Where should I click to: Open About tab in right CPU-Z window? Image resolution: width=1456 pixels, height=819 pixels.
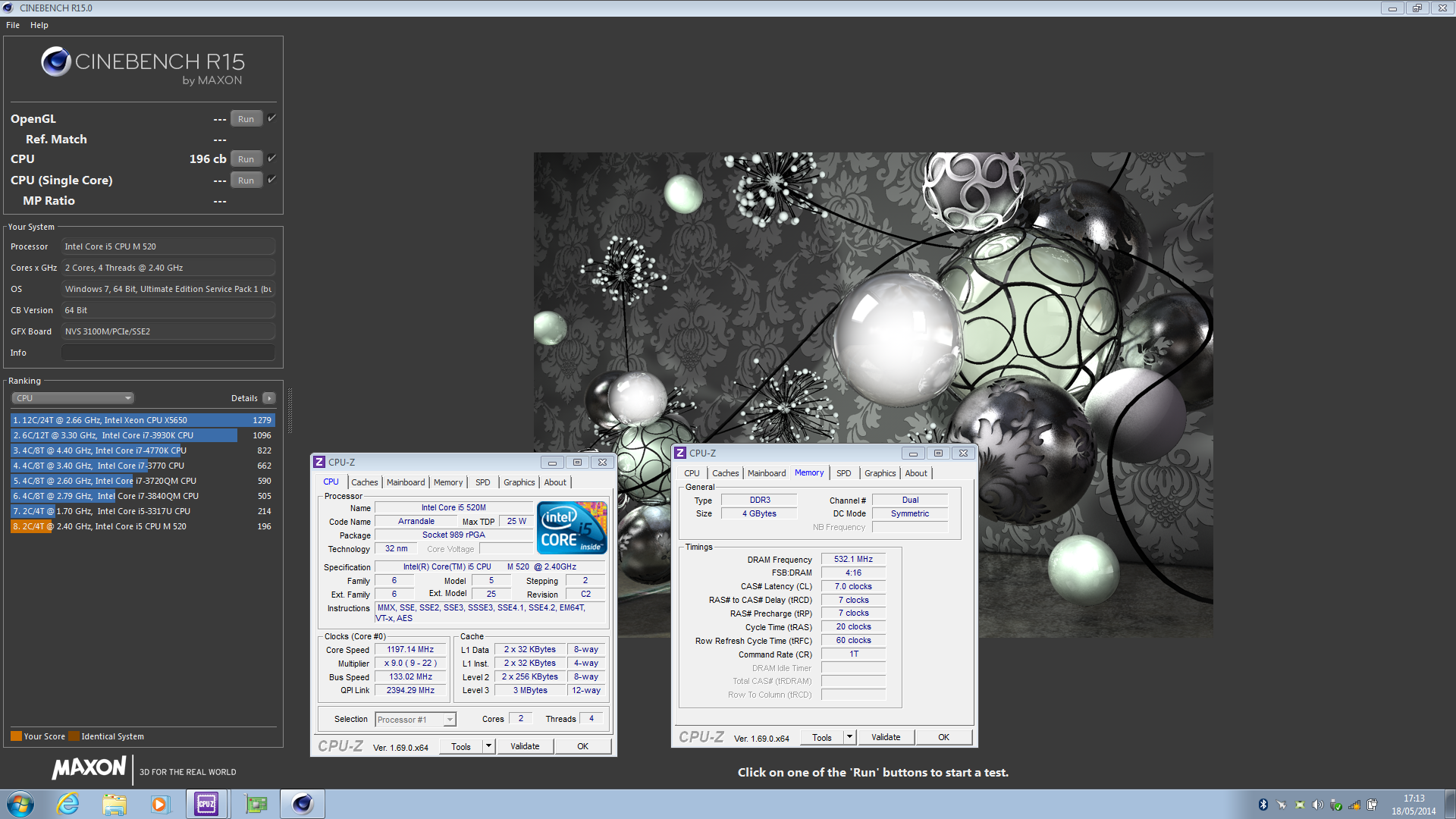[916, 473]
